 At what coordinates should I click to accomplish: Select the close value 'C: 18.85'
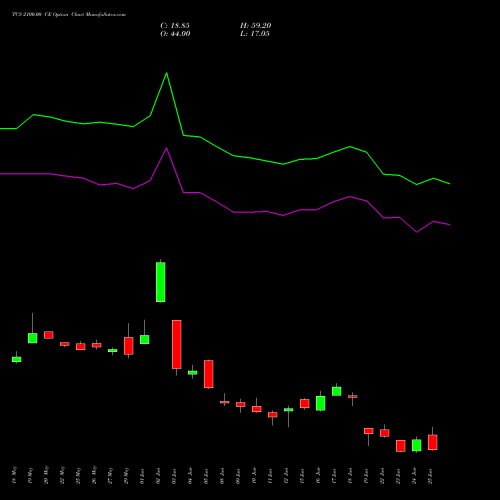tap(175, 26)
